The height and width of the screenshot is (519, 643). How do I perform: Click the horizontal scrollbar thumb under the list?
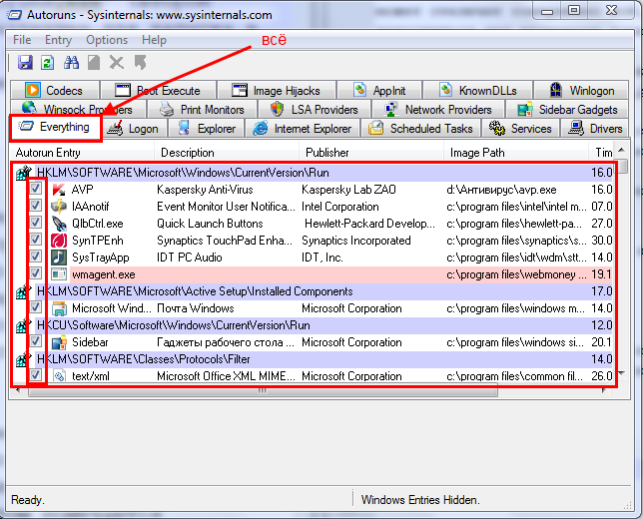point(263,391)
